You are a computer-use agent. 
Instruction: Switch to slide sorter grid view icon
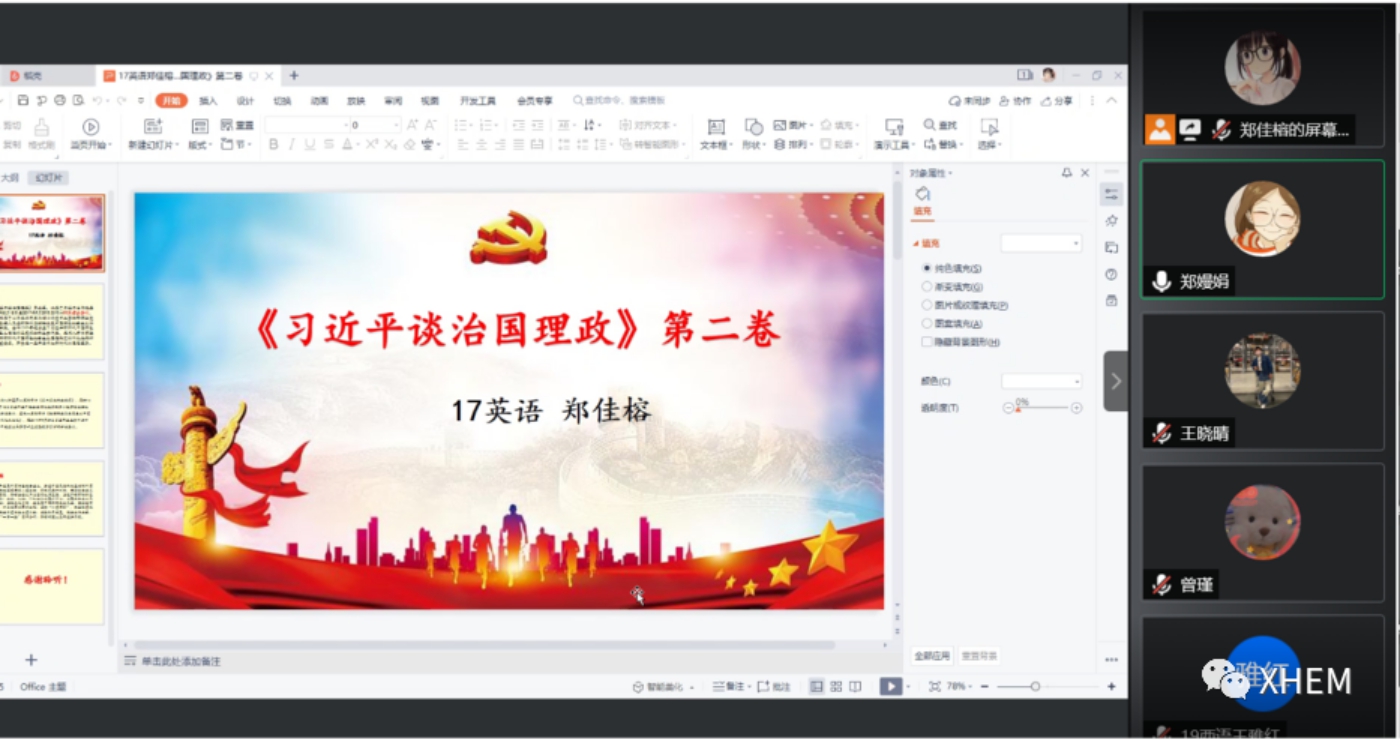(x=836, y=687)
